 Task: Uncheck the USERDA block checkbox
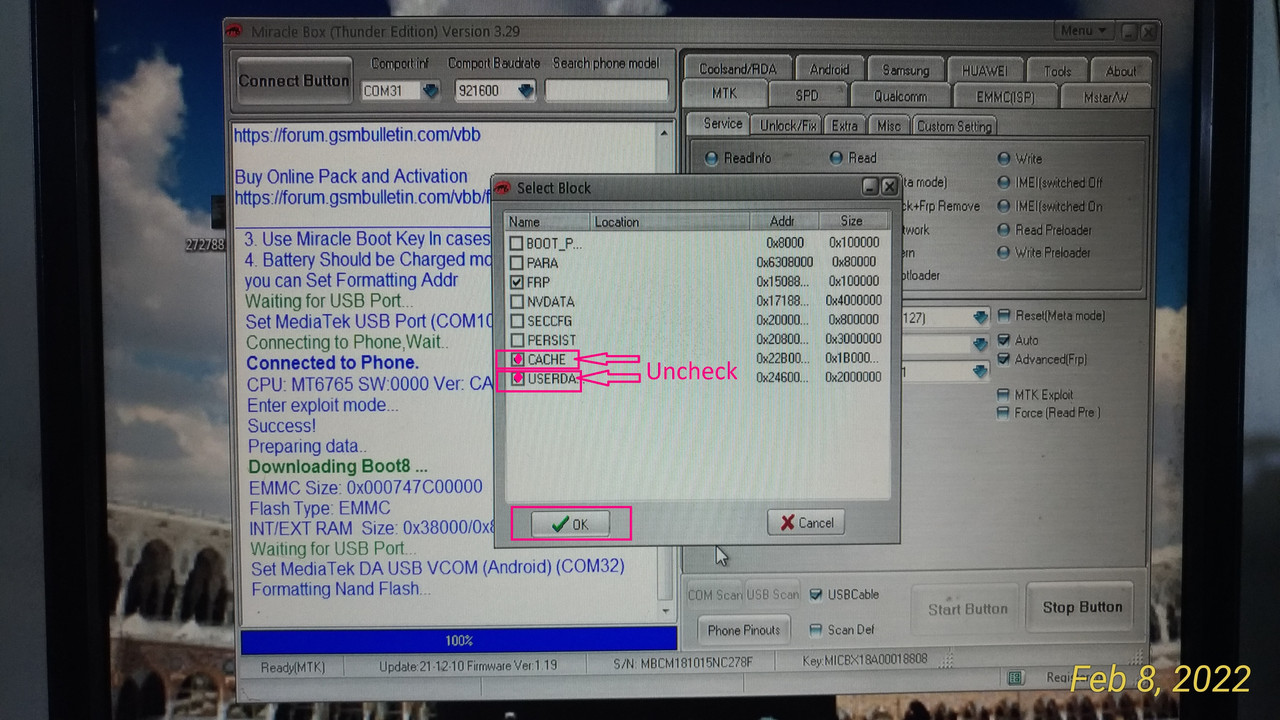(518, 379)
